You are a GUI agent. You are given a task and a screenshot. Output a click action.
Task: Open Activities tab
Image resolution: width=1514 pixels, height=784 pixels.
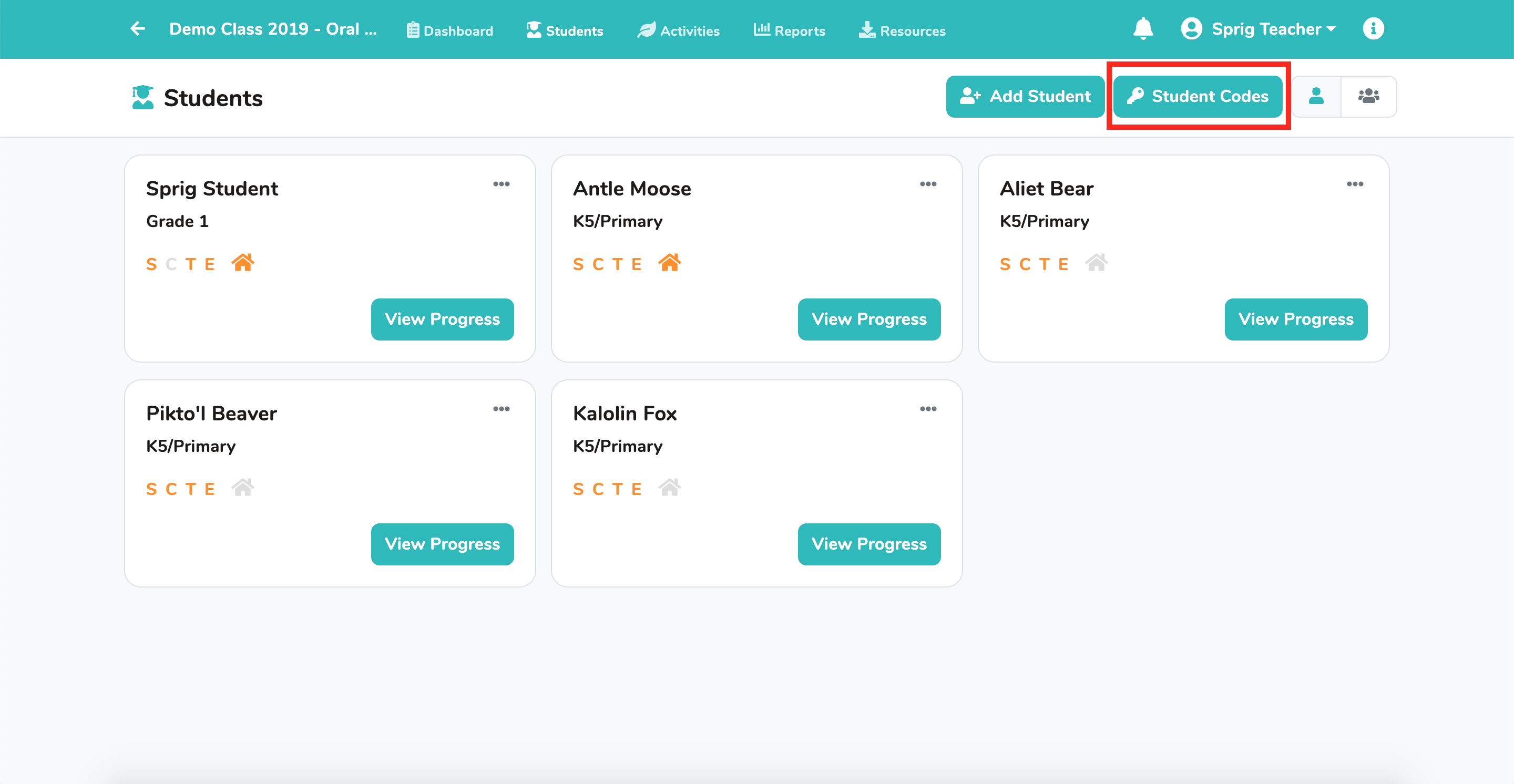[678, 30]
